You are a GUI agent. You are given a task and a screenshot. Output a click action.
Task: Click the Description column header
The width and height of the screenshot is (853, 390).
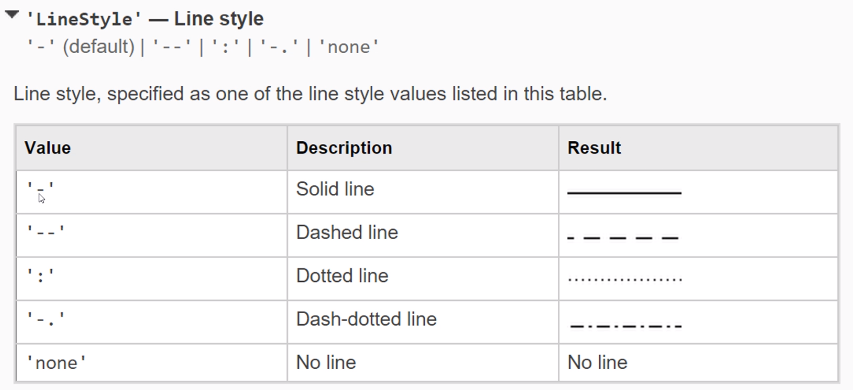(x=423, y=148)
